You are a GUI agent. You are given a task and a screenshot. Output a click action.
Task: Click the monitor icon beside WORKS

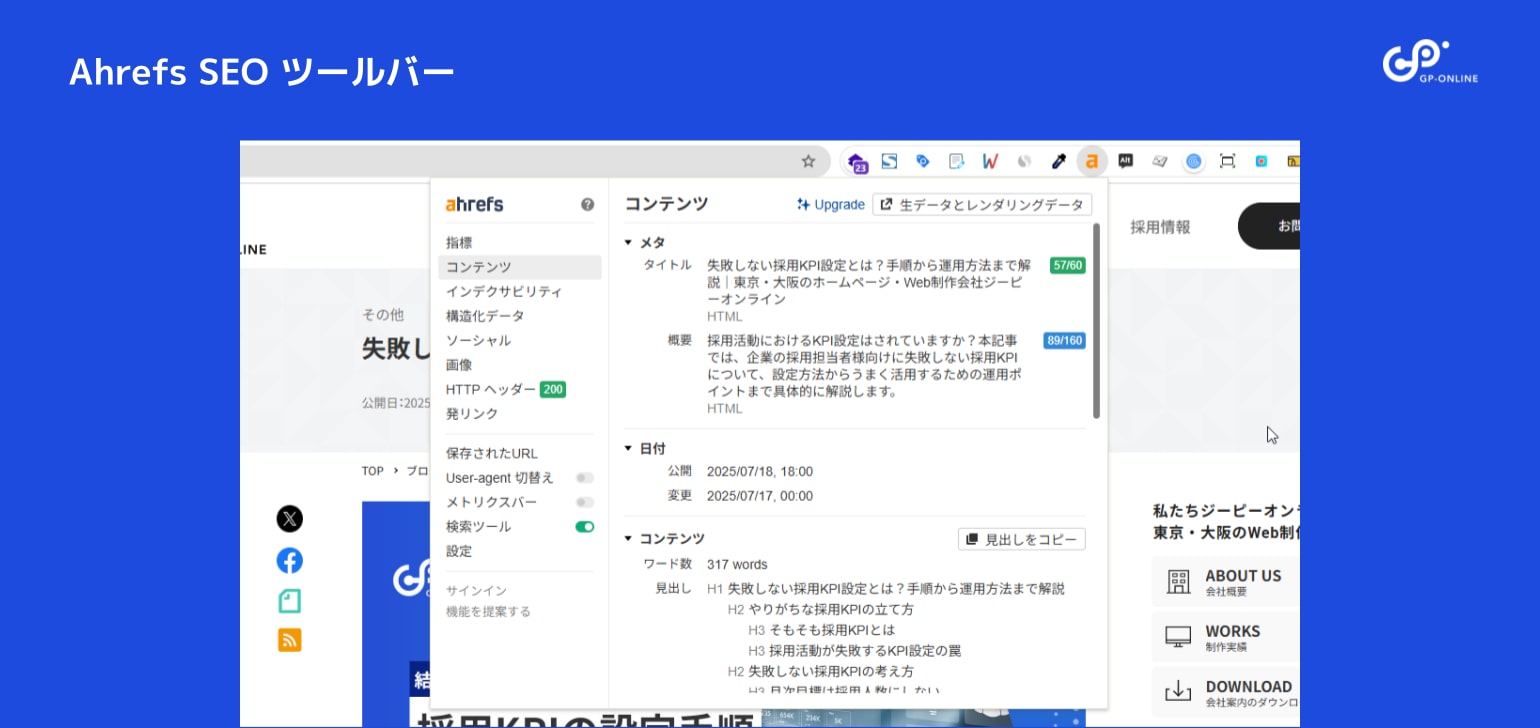click(1179, 637)
